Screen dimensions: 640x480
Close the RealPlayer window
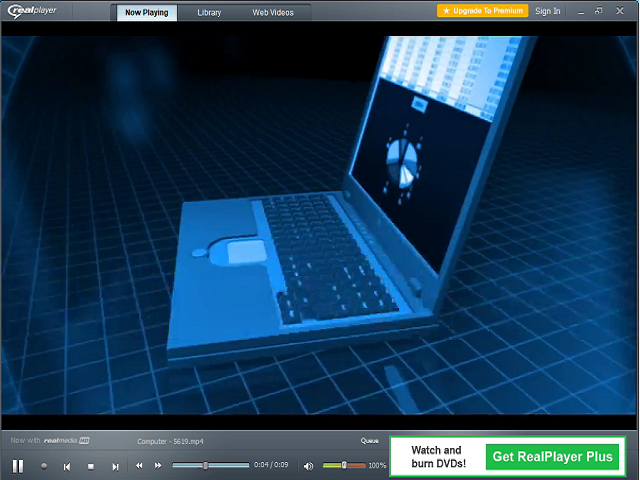click(620, 11)
